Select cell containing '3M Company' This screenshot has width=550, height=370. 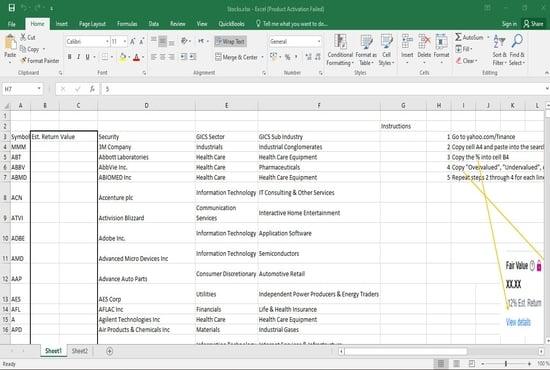pyautogui.click(x=146, y=147)
